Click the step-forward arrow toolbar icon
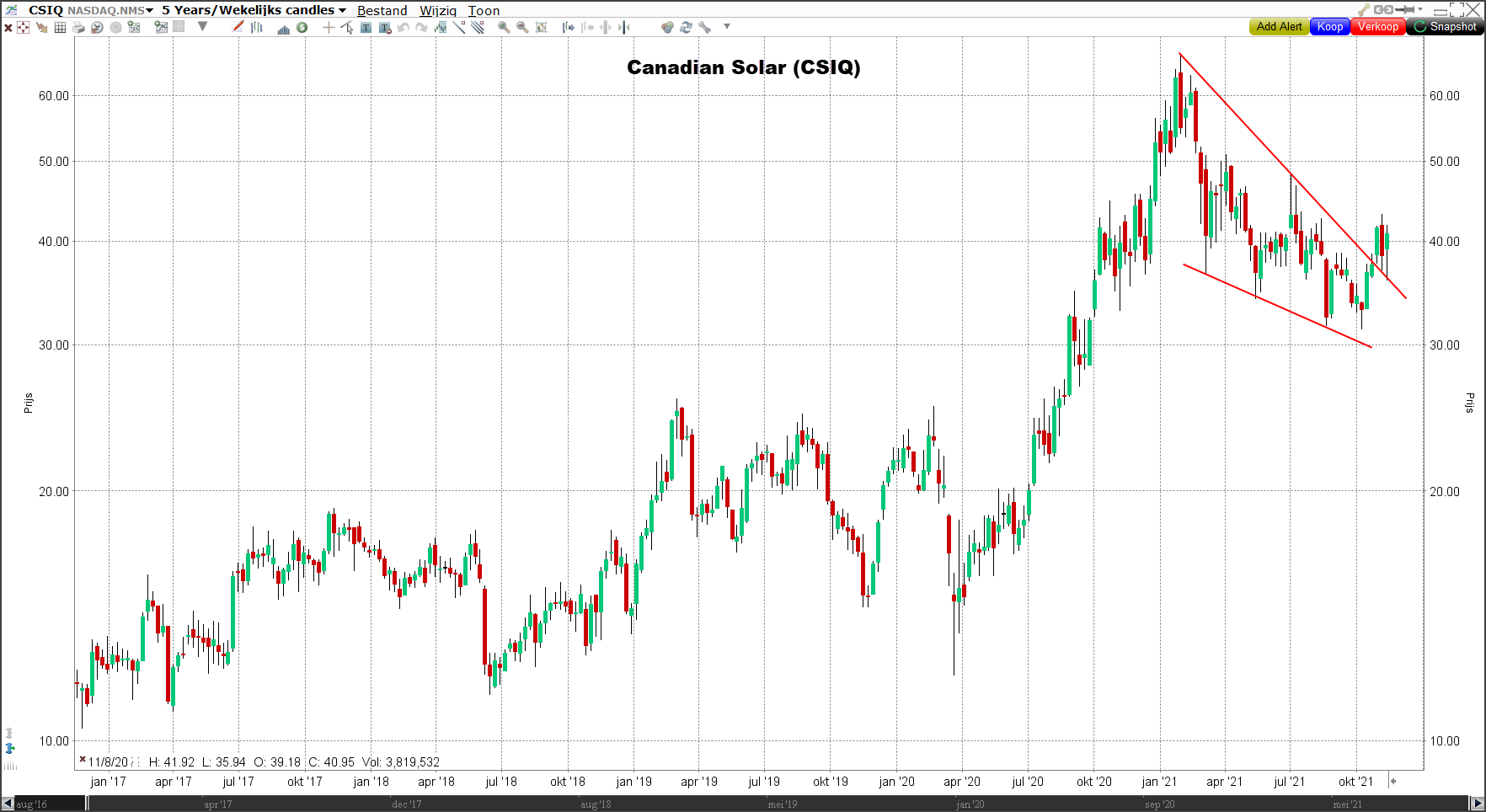Screen dimensions: 1486x812 point(569,27)
